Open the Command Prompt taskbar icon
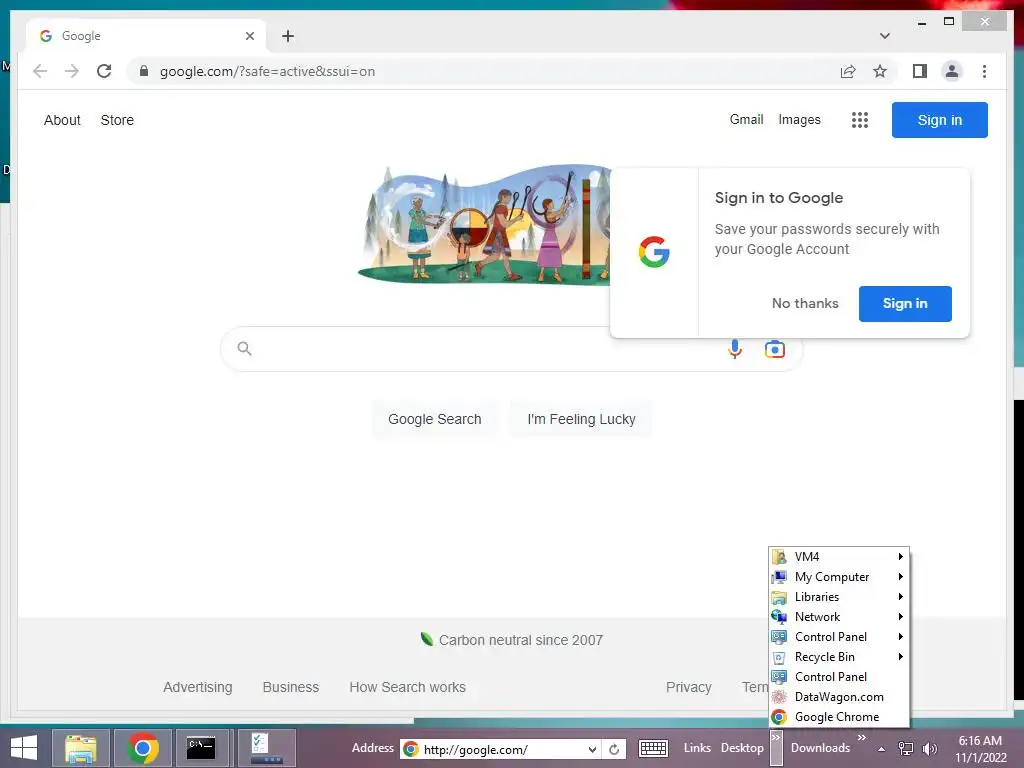Screen dimensions: 1024x768 pyautogui.click(x=202, y=748)
